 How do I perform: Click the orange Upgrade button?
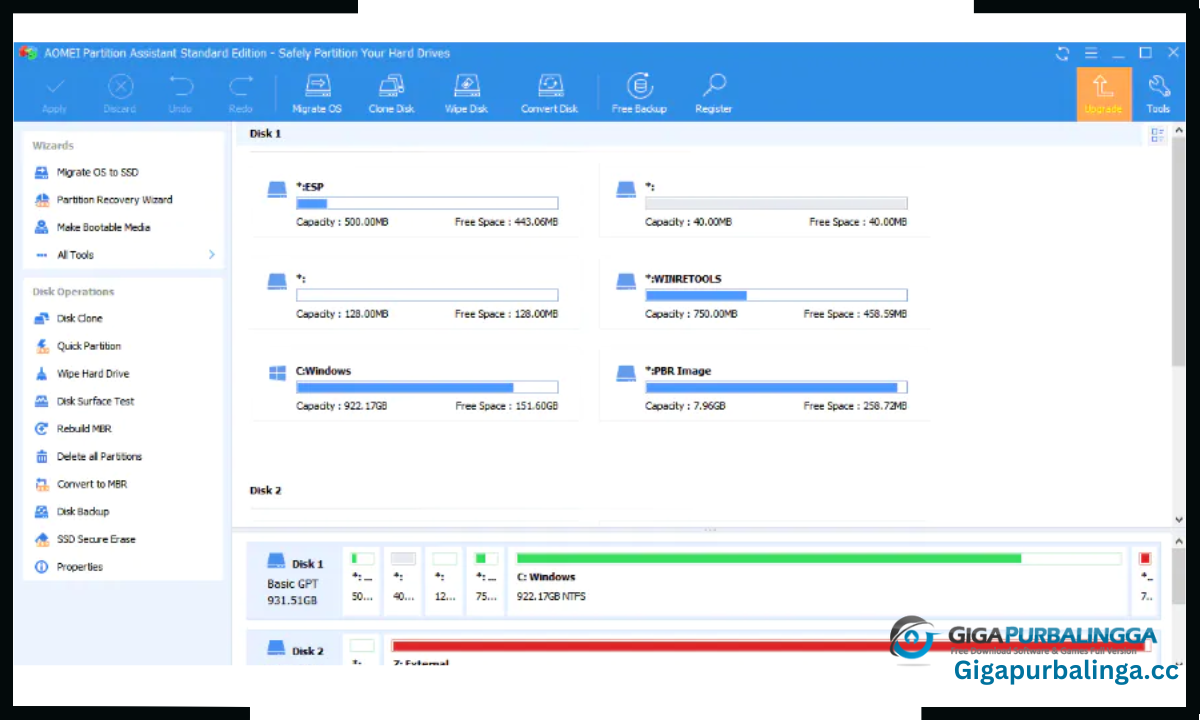tap(1103, 94)
